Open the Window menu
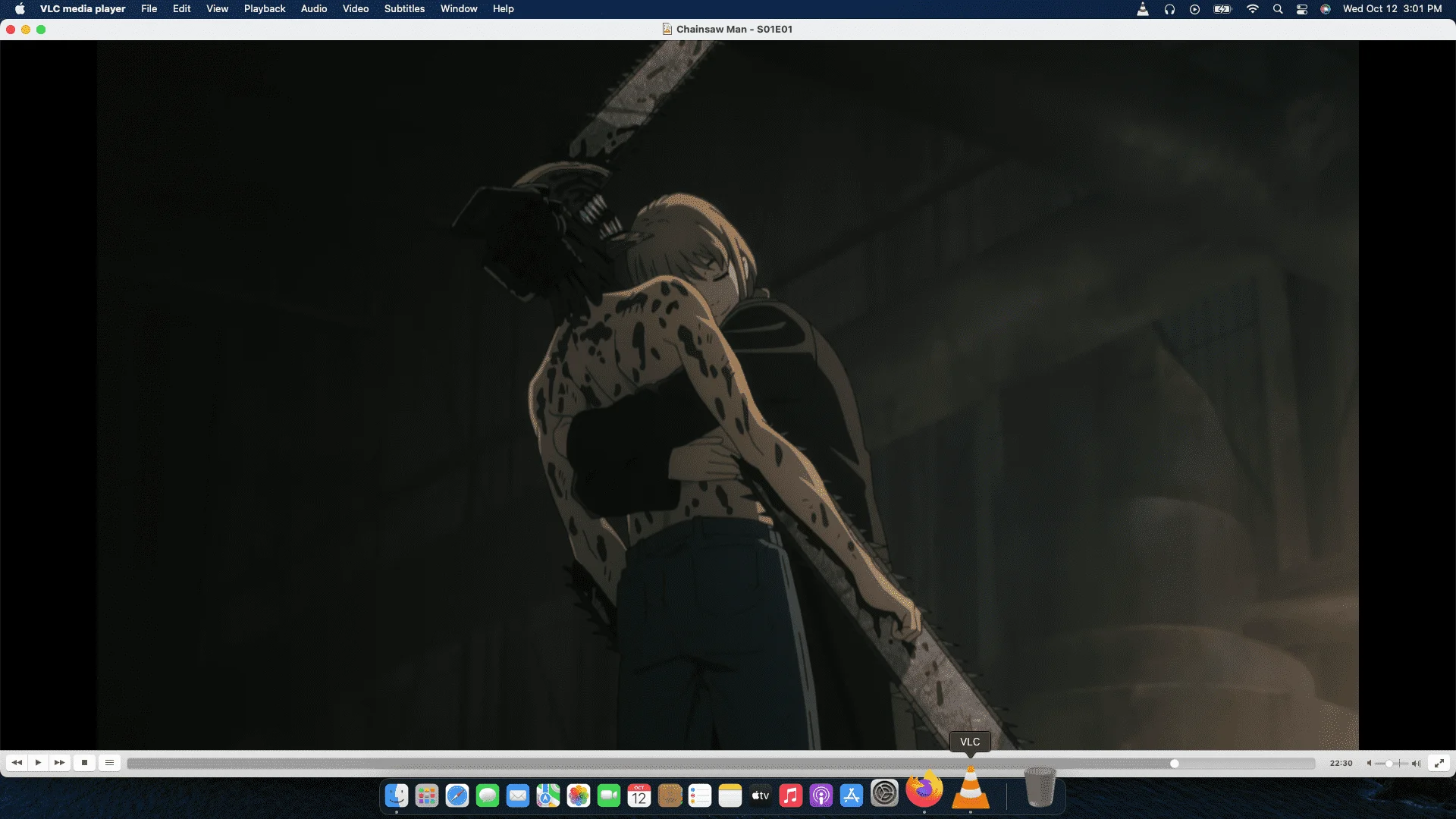1456x819 pixels. click(459, 9)
